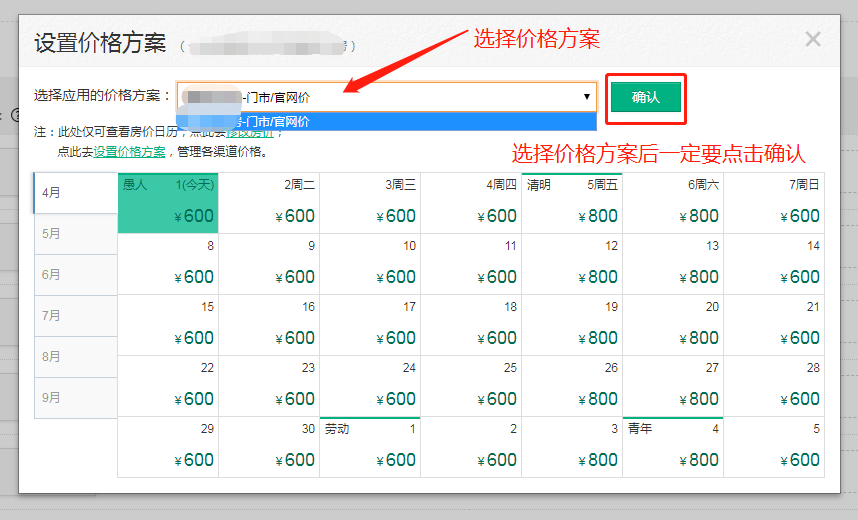
Task: Select the 劳动 1 holiday cell
Action: click(370, 447)
